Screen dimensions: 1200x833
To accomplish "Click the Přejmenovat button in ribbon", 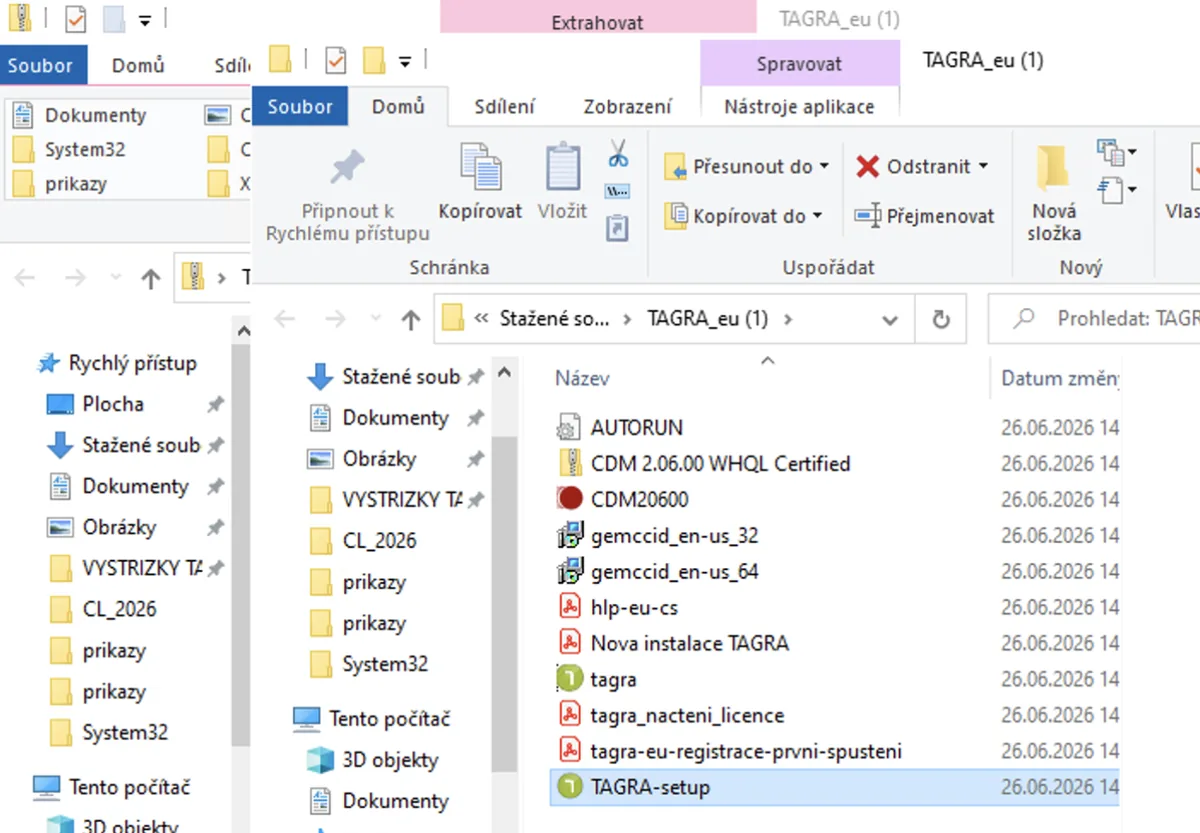I will (x=924, y=216).
